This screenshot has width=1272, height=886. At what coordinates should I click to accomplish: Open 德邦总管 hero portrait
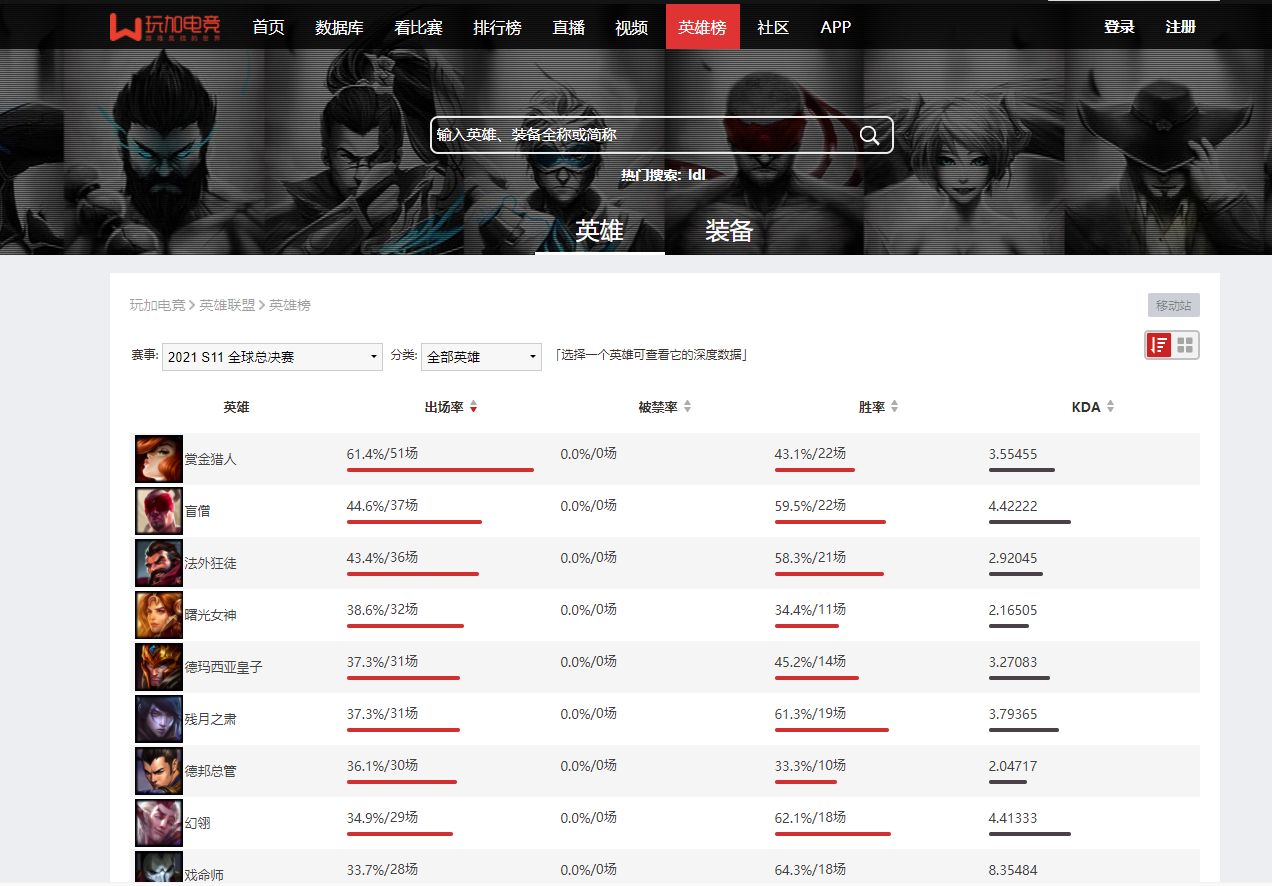tap(159, 771)
